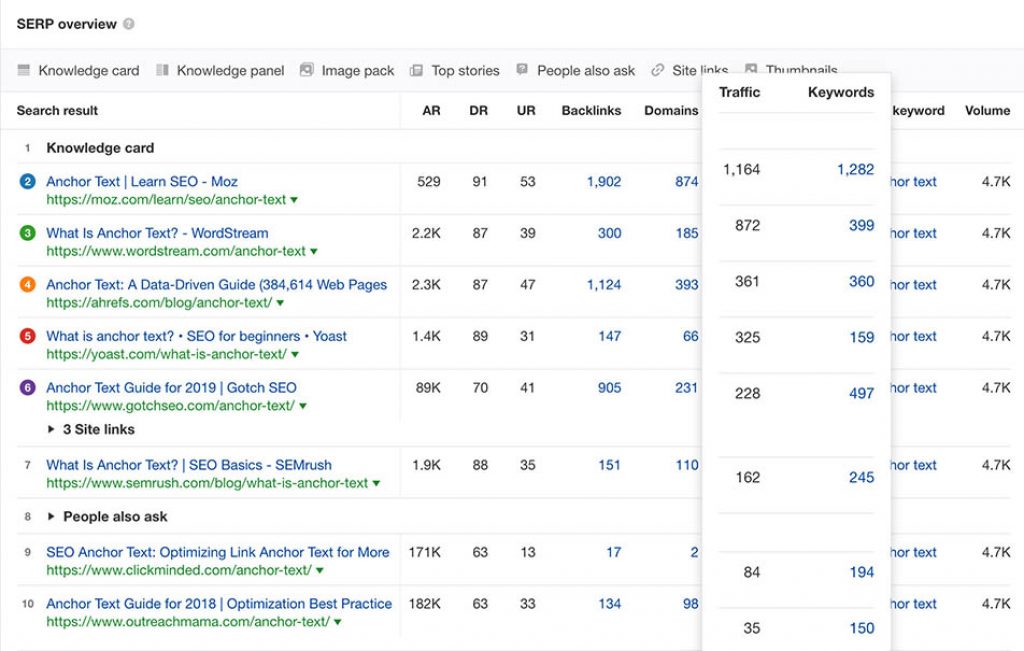Image resolution: width=1024 pixels, height=651 pixels.
Task: Click the Site links chain icon
Action: [657, 70]
